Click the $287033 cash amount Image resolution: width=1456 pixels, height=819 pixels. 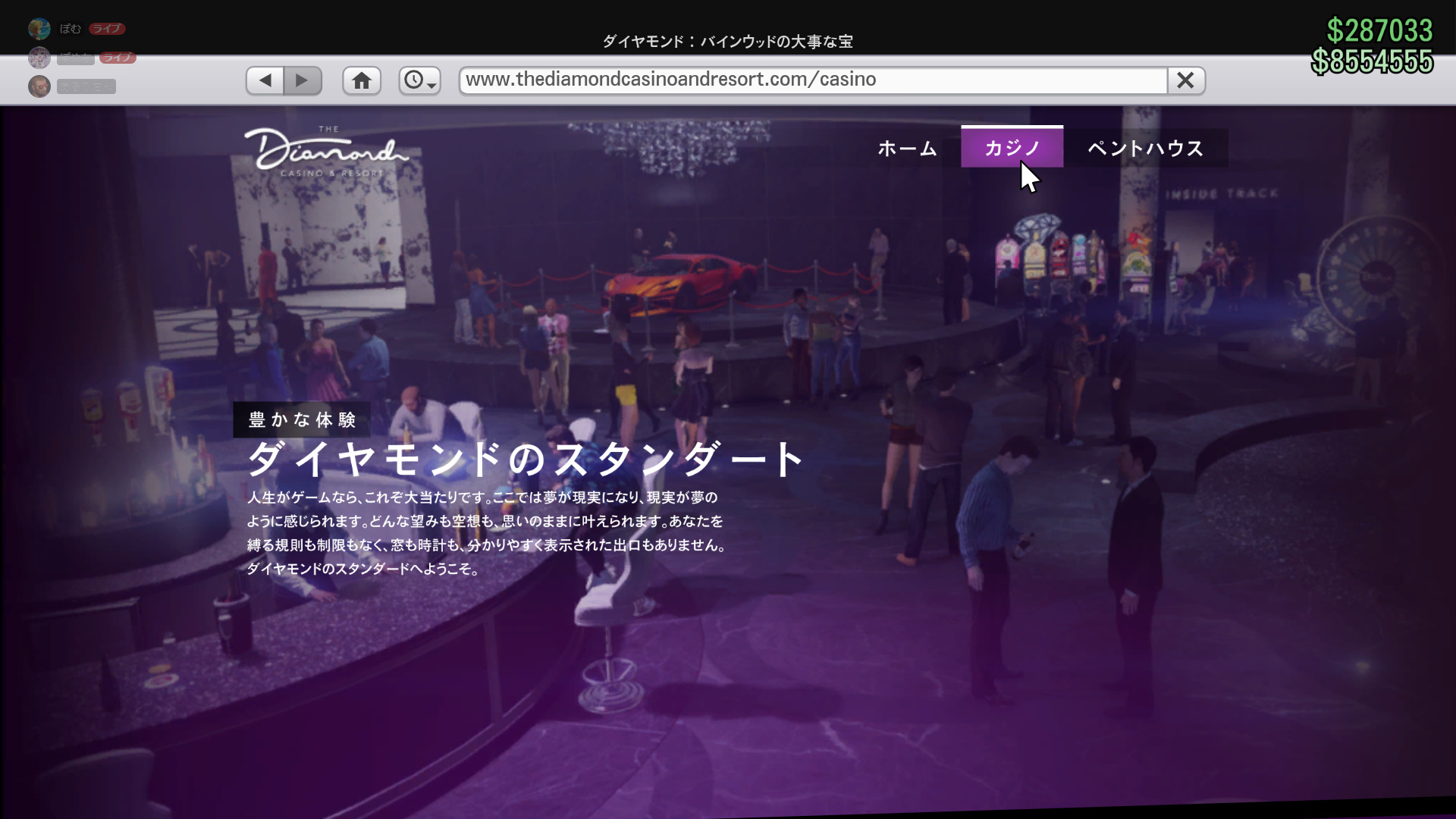click(x=1379, y=30)
